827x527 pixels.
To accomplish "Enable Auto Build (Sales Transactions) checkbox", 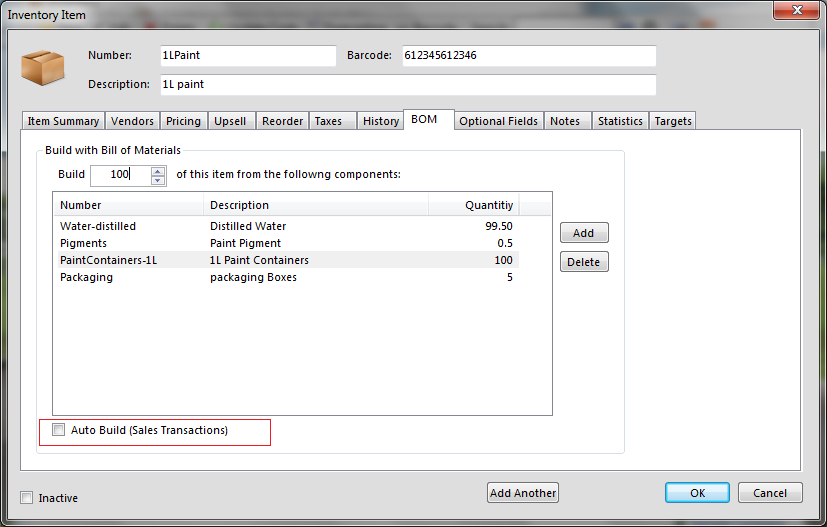I will click(x=59, y=430).
